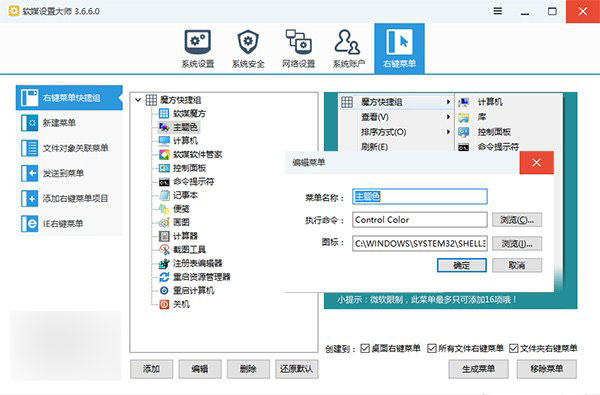Click the 生成菜单 button
This screenshot has width=600, height=395.
coord(478,369)
